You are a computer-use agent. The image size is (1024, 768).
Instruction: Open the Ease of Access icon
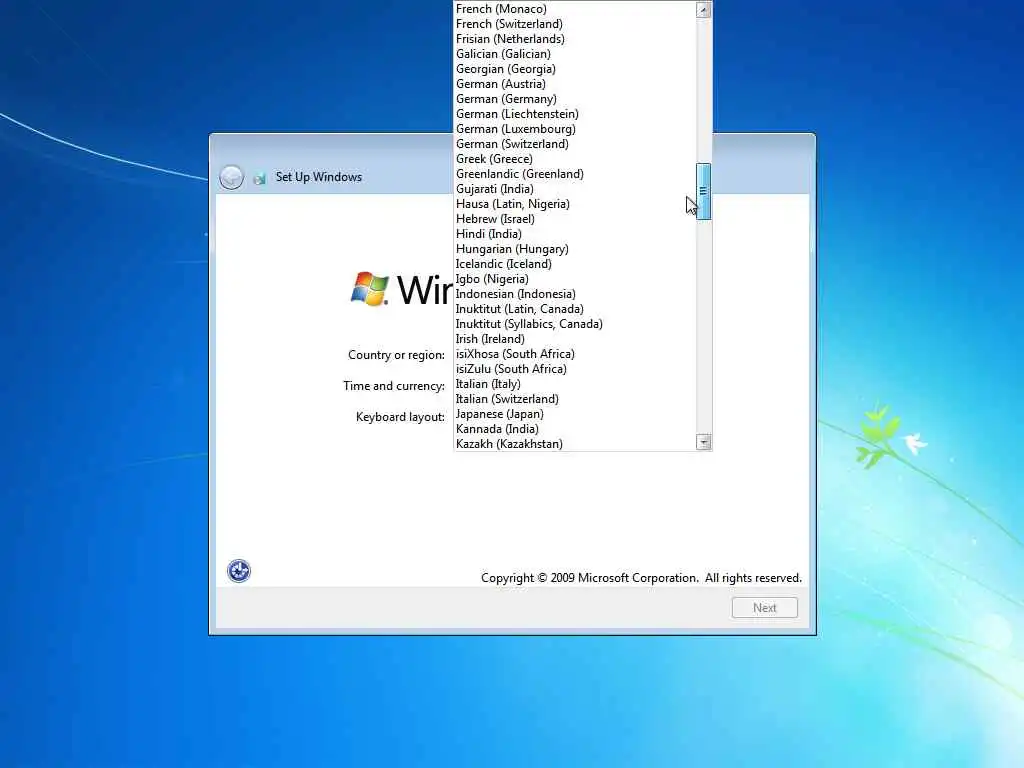click(x=239, y=571)
